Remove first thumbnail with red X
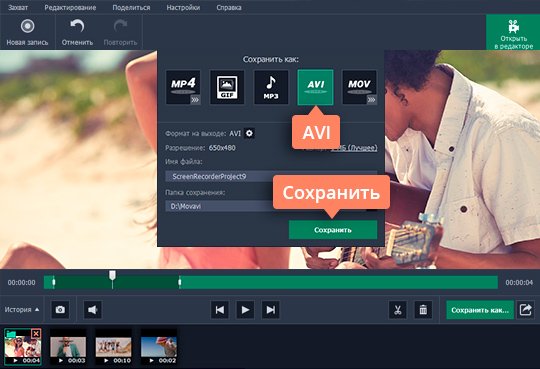This screenshot has width=540, height=369. pos(36,333)
